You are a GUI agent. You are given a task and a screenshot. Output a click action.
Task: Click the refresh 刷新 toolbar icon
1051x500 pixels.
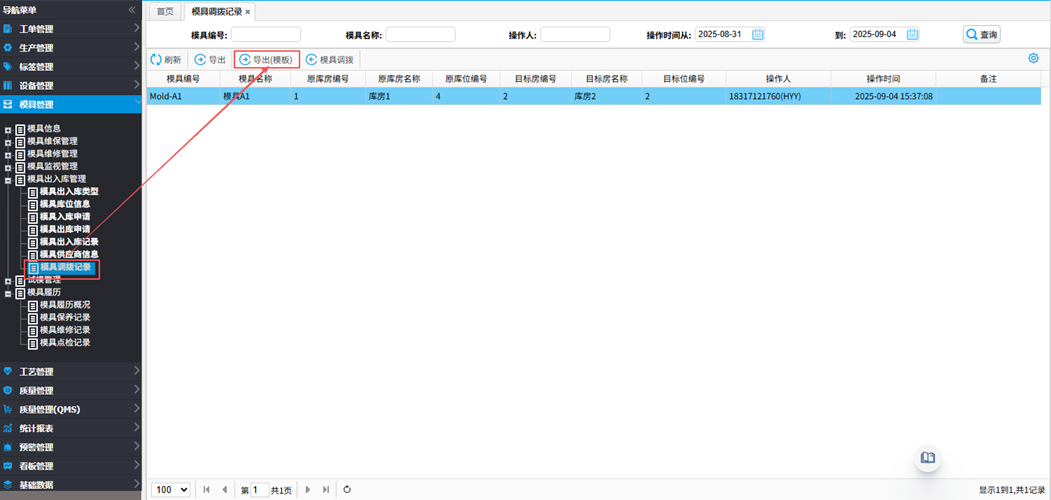tap(165, 60)
